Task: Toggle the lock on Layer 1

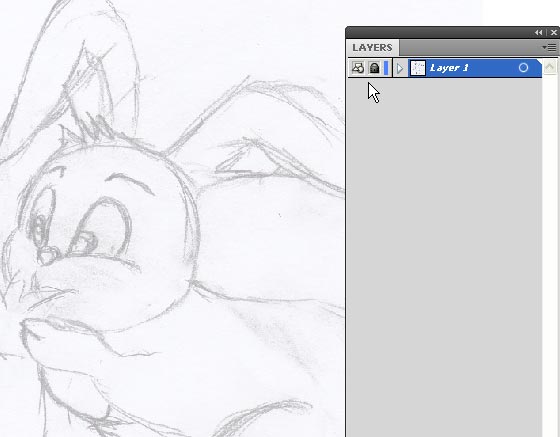Action: tap(374, 68)
